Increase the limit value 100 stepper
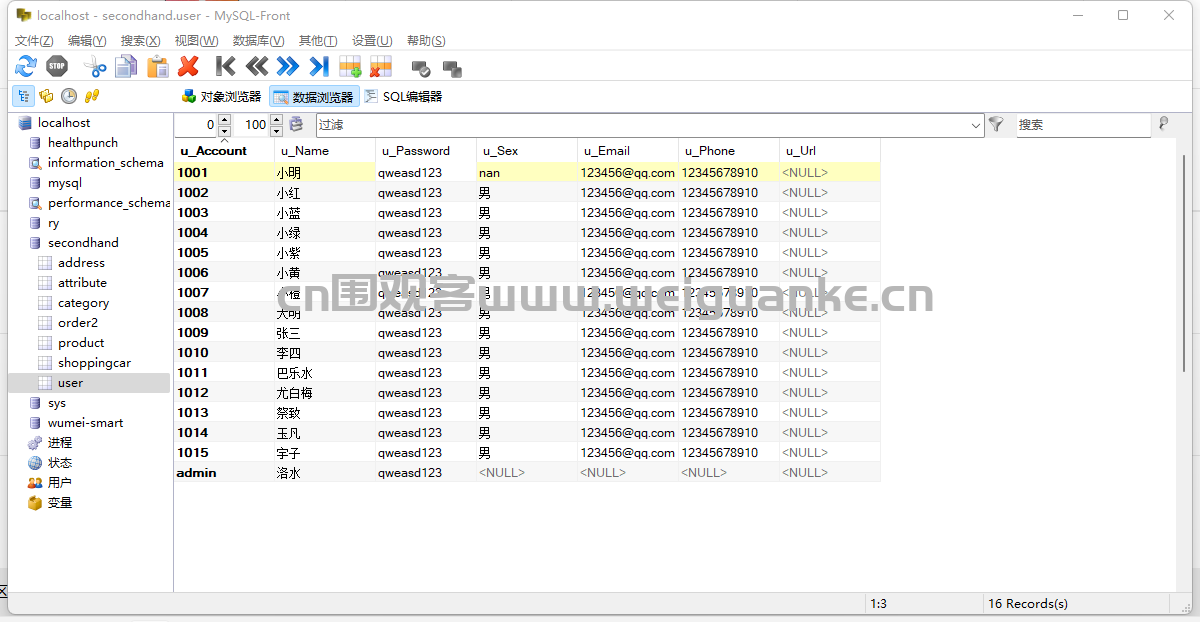The width and height of the screenshot is (1200, 622). click(275, 120)
